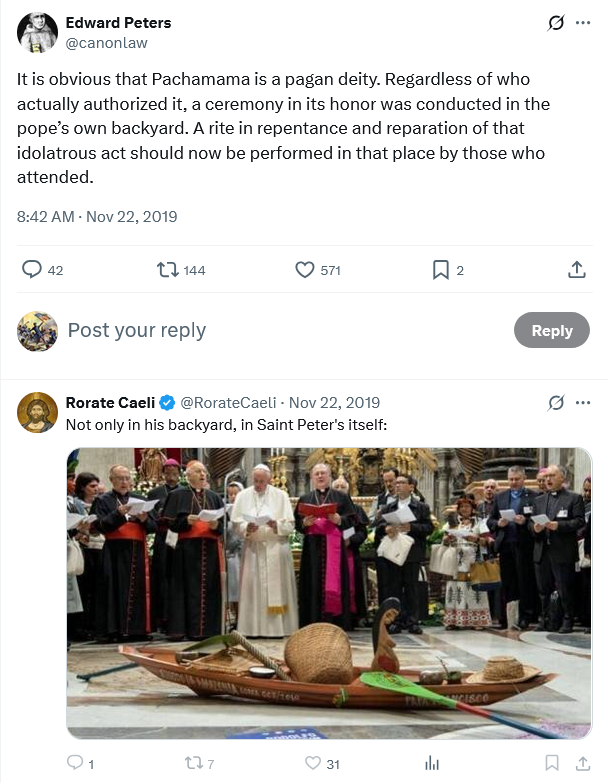This screenshot has width=608, height=783.
Task: Reply to Edward Peters' post via comment icon
Action: coord(33,270)
